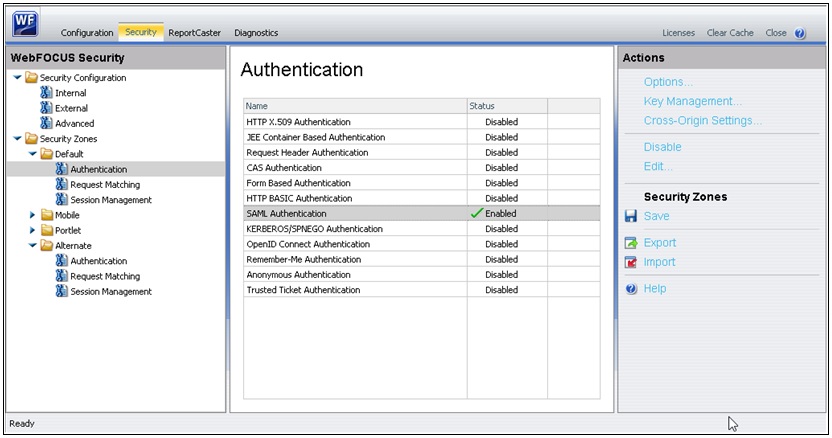Click the WF application logo icon
Viewport: 832px width, 438px height.
click(x=25, y=24)
